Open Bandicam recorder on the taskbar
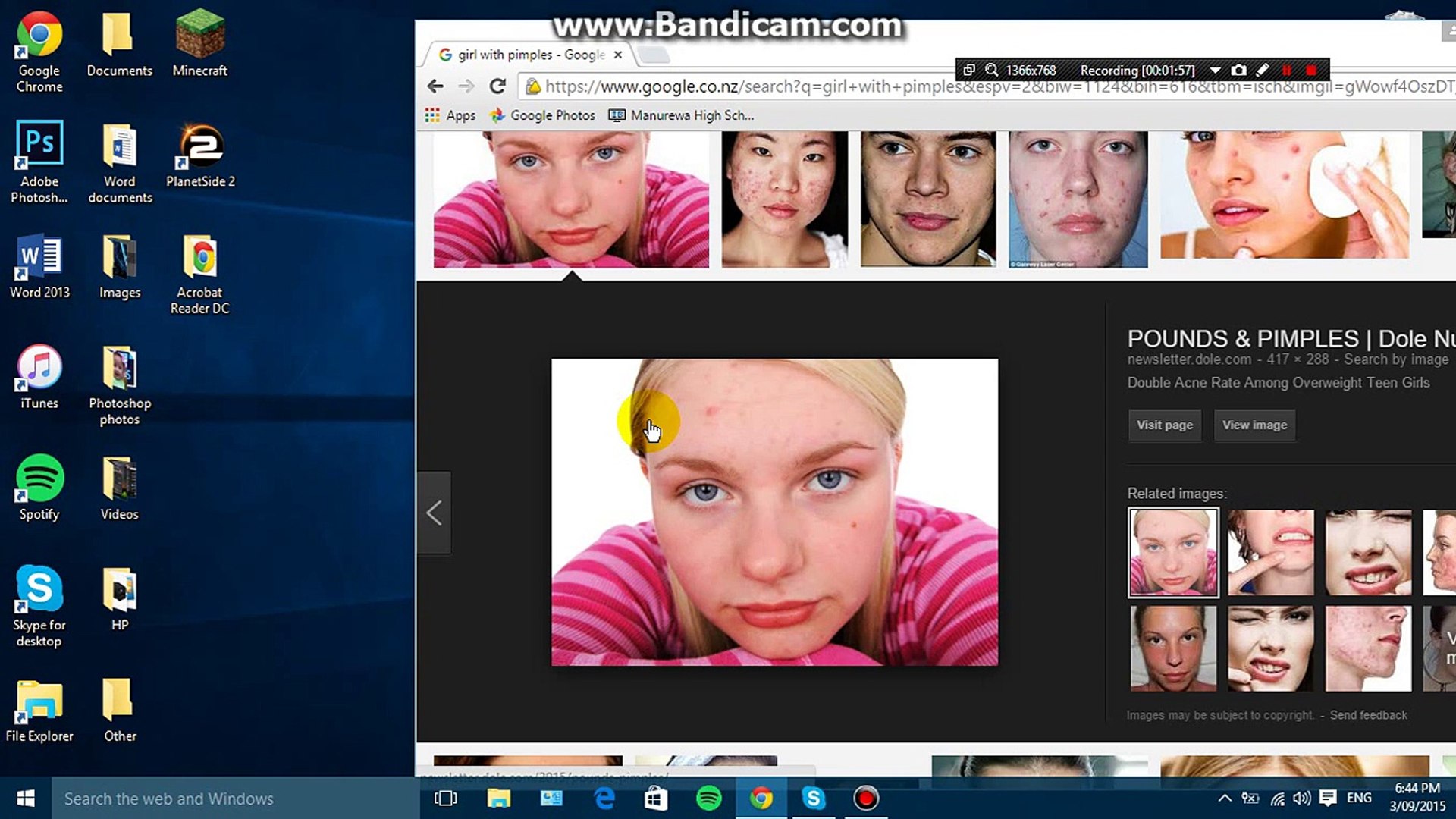The image size is (1456, 819). click(x=866, y=798)
